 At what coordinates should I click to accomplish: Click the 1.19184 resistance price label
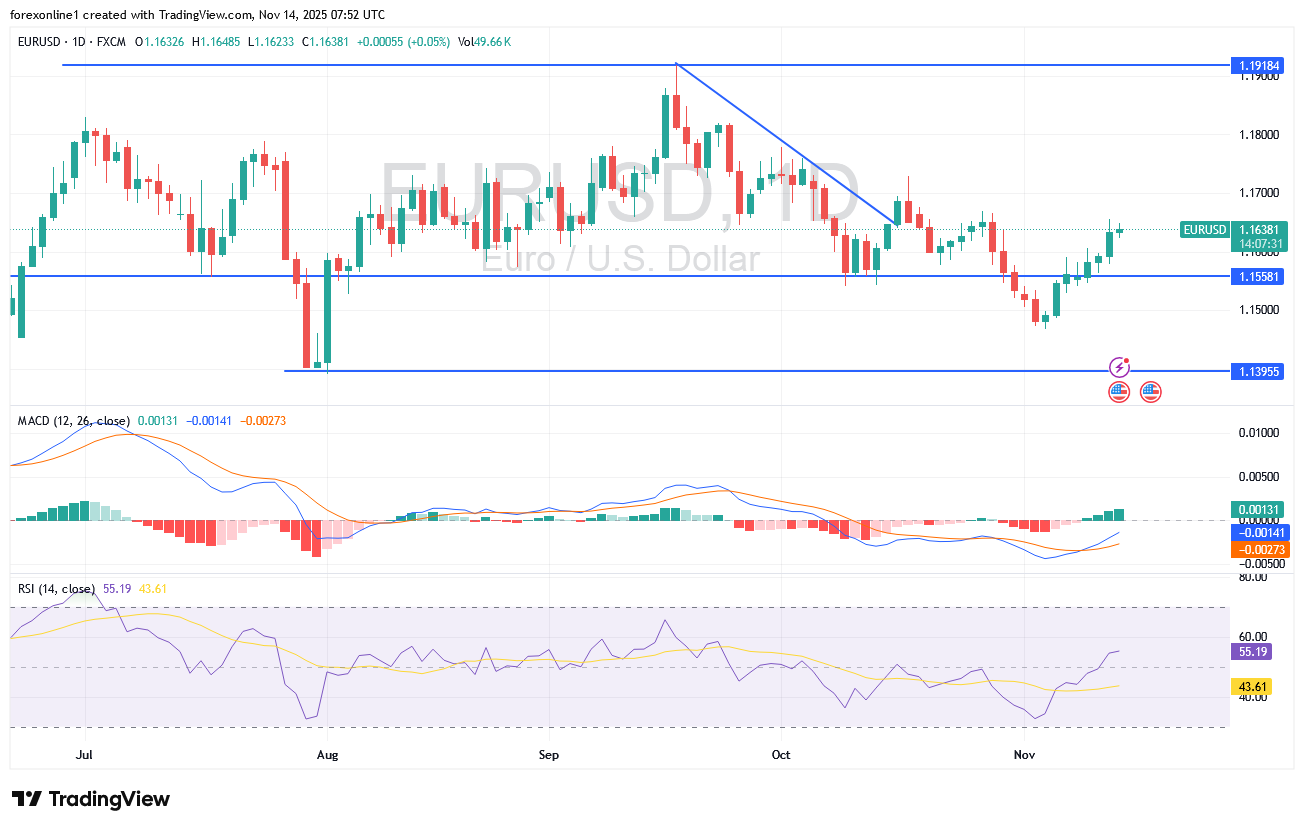tap(1258, 65)
